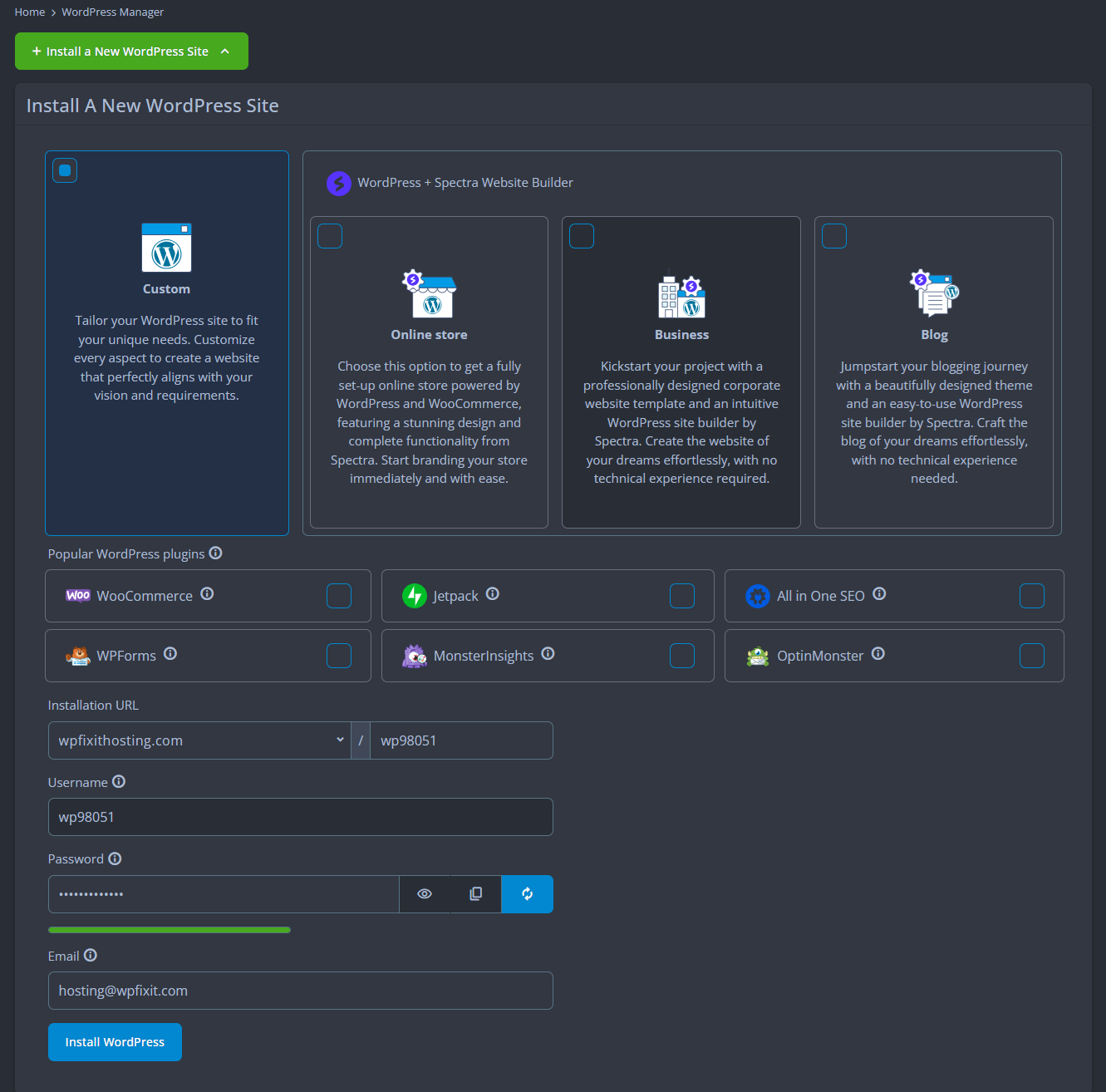The width and height of the screenshot is (1106, 1092).
Task: Open the WooCommerce info icon
Action: pos(207,593)
